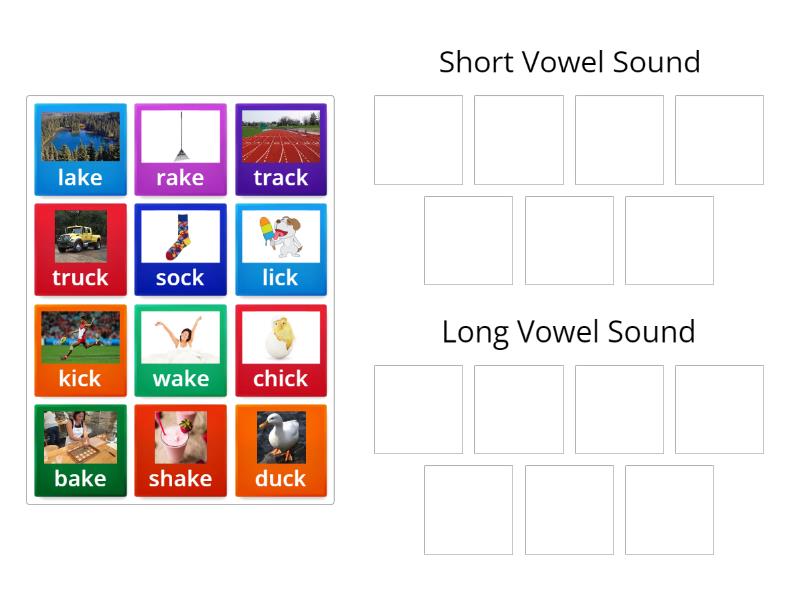This screenshot has height=600, width=800.
Task: Click the duck word card
Action: click(281, 450)
